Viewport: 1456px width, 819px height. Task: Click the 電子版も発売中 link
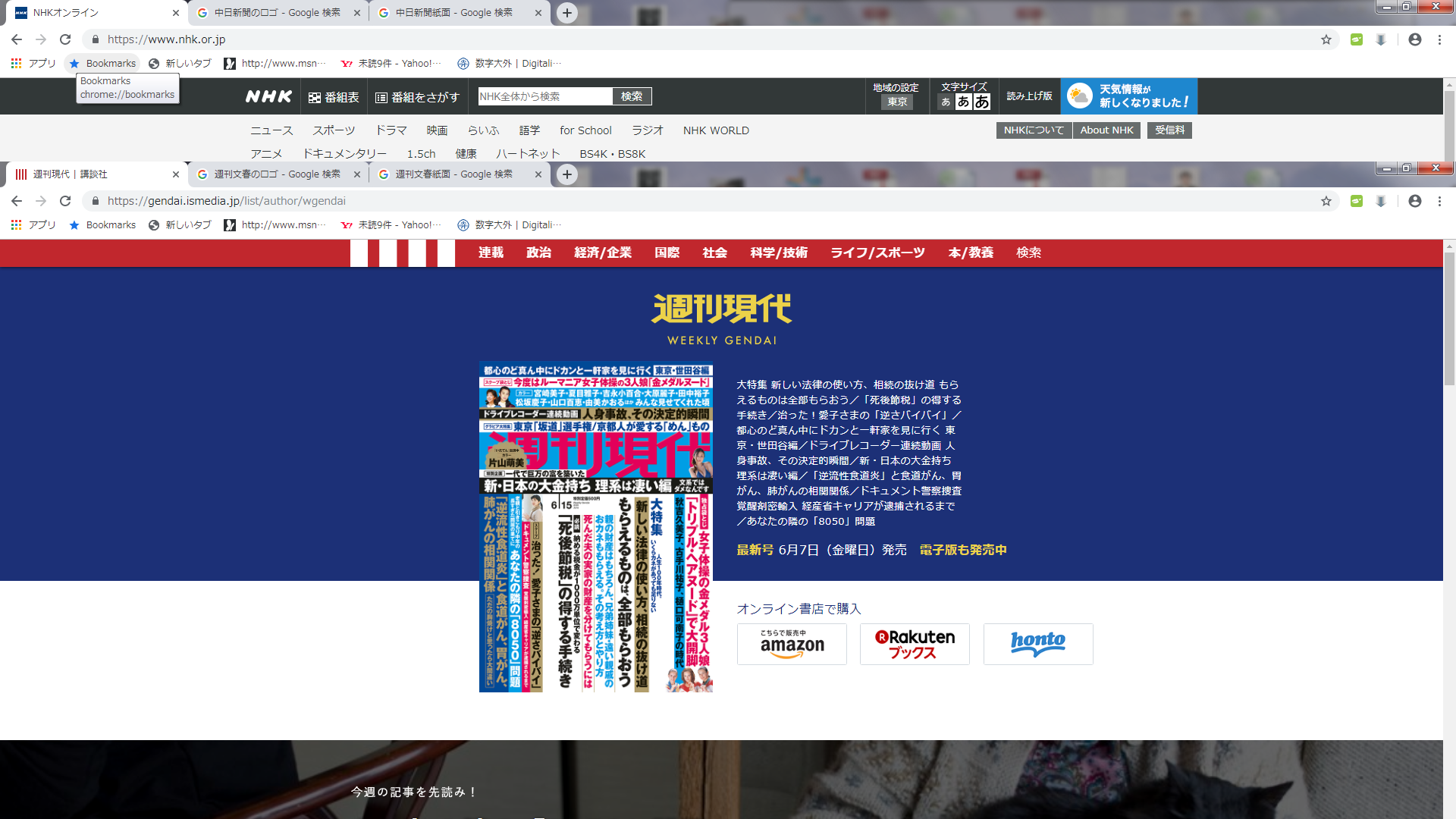tap(963, 551)
